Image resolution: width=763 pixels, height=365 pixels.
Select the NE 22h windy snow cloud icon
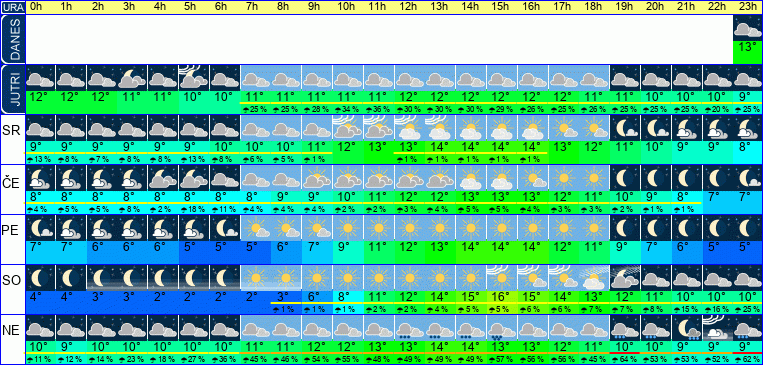(717, 328)
